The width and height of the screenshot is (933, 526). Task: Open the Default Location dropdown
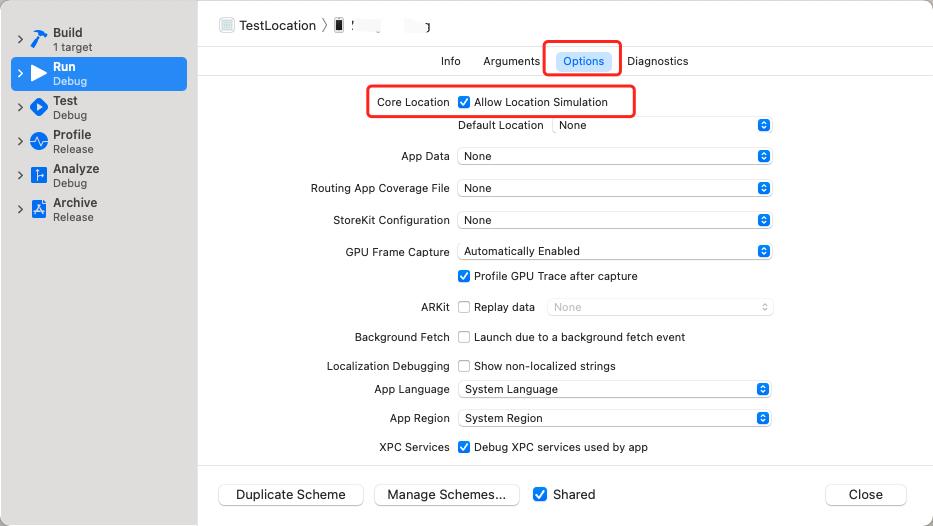(x=662, y=125)
